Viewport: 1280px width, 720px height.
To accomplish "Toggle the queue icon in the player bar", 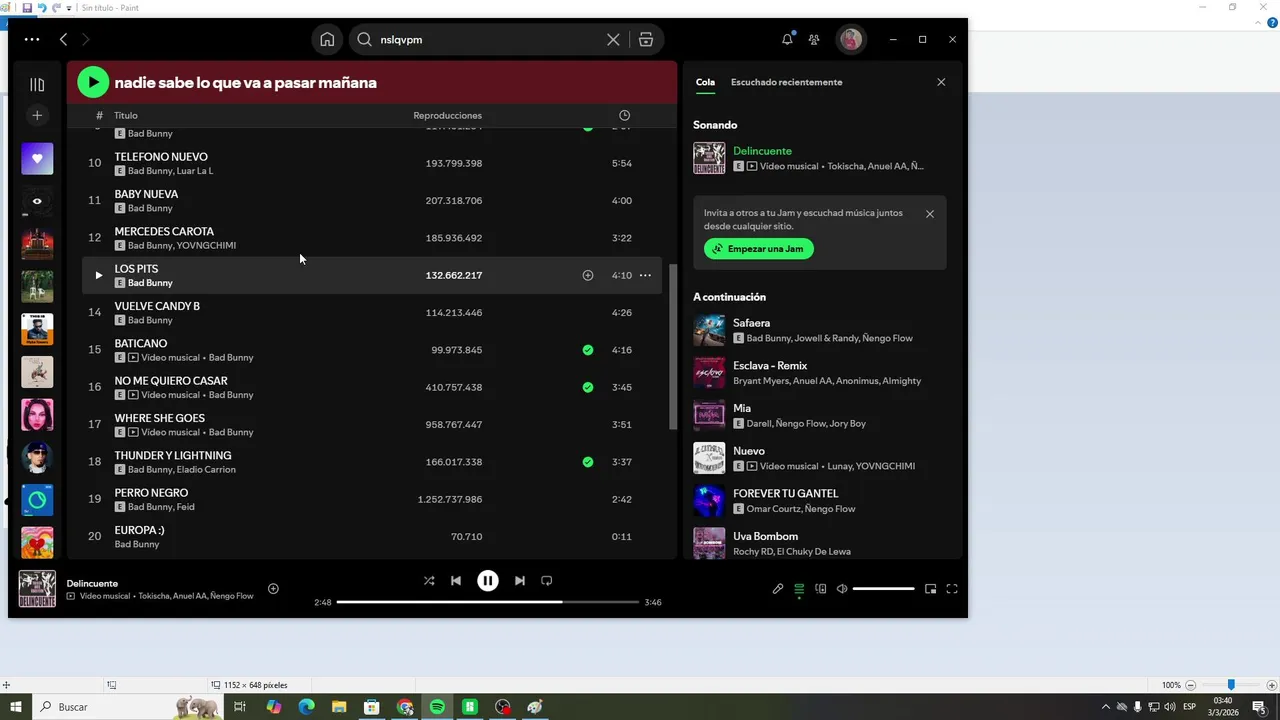I will 799,589.
